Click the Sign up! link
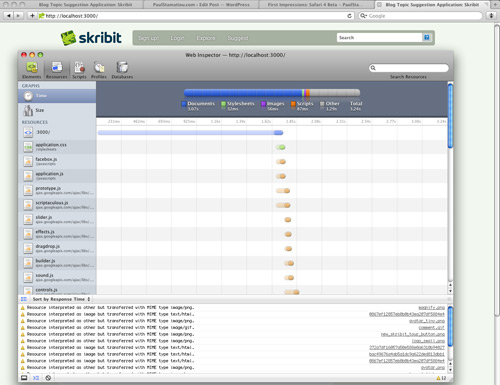The image size is (500, 385). point(148,38)
